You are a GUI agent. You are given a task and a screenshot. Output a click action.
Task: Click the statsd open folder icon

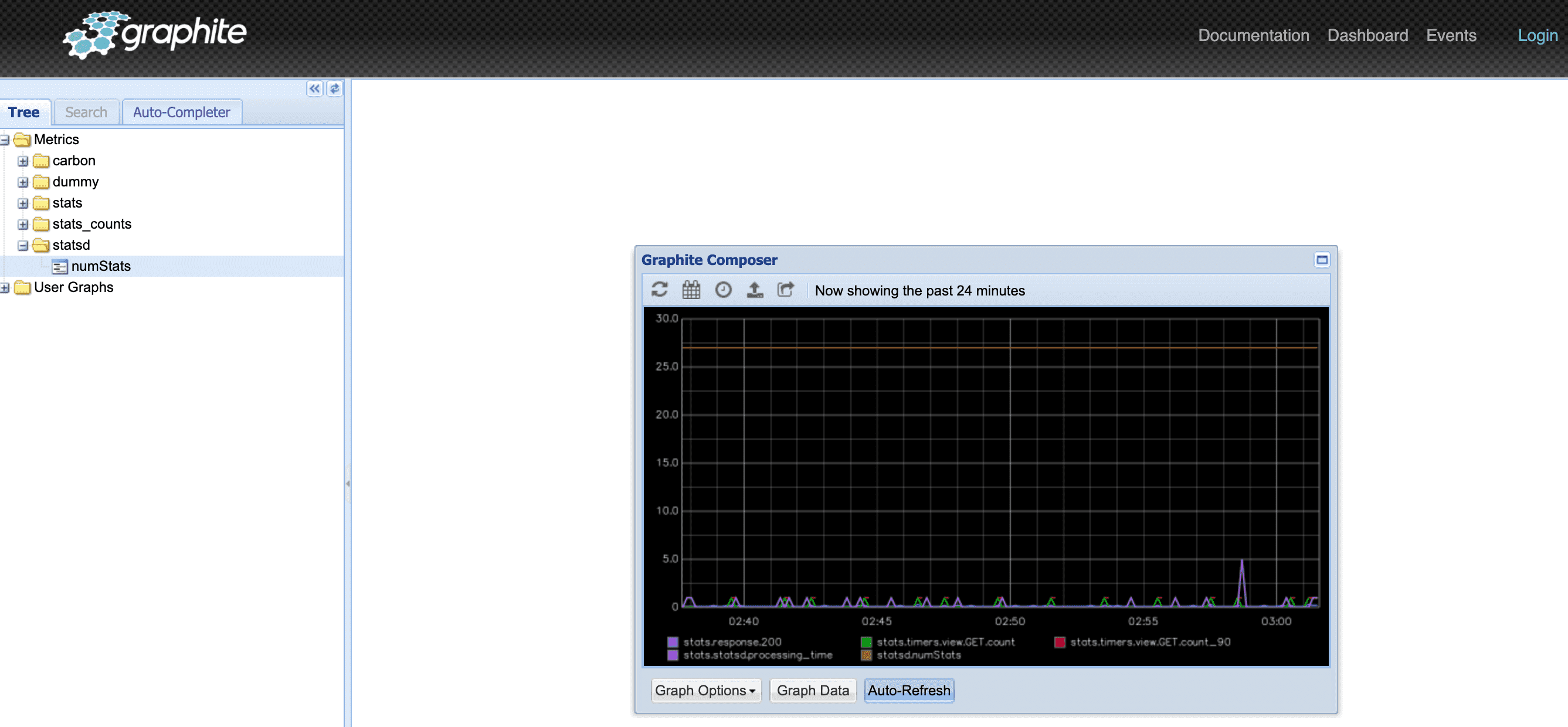point(41,245)
